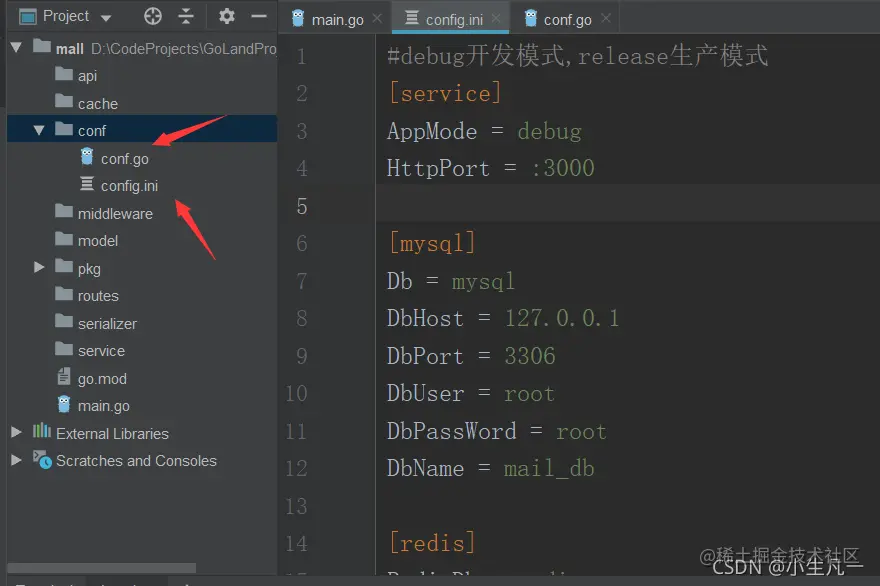Screen dimensions: 880x586
Task: Click the Scratches and Consoles icon
Action: [42, 459]
